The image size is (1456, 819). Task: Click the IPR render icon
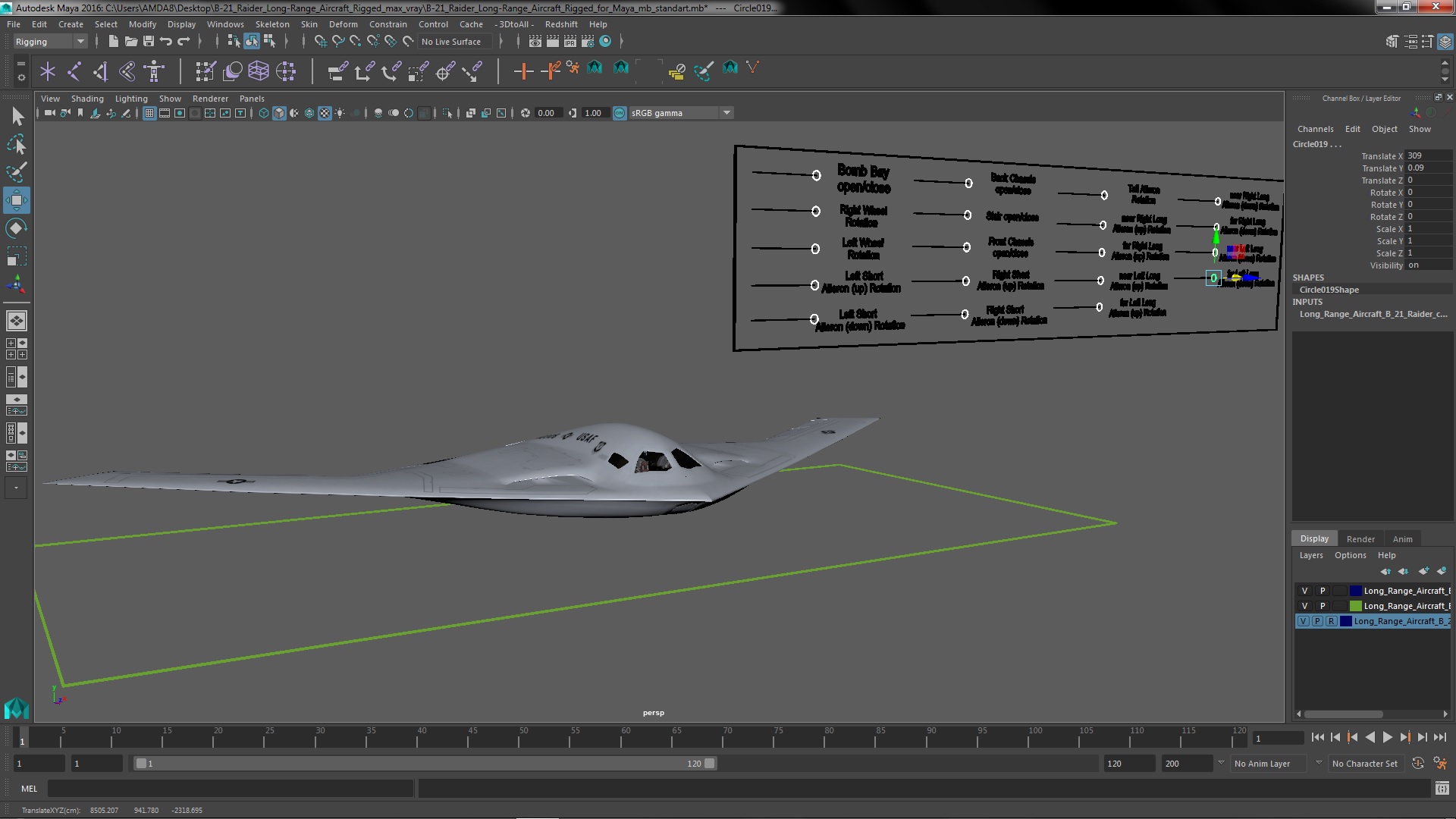click(x=570, y=41)
